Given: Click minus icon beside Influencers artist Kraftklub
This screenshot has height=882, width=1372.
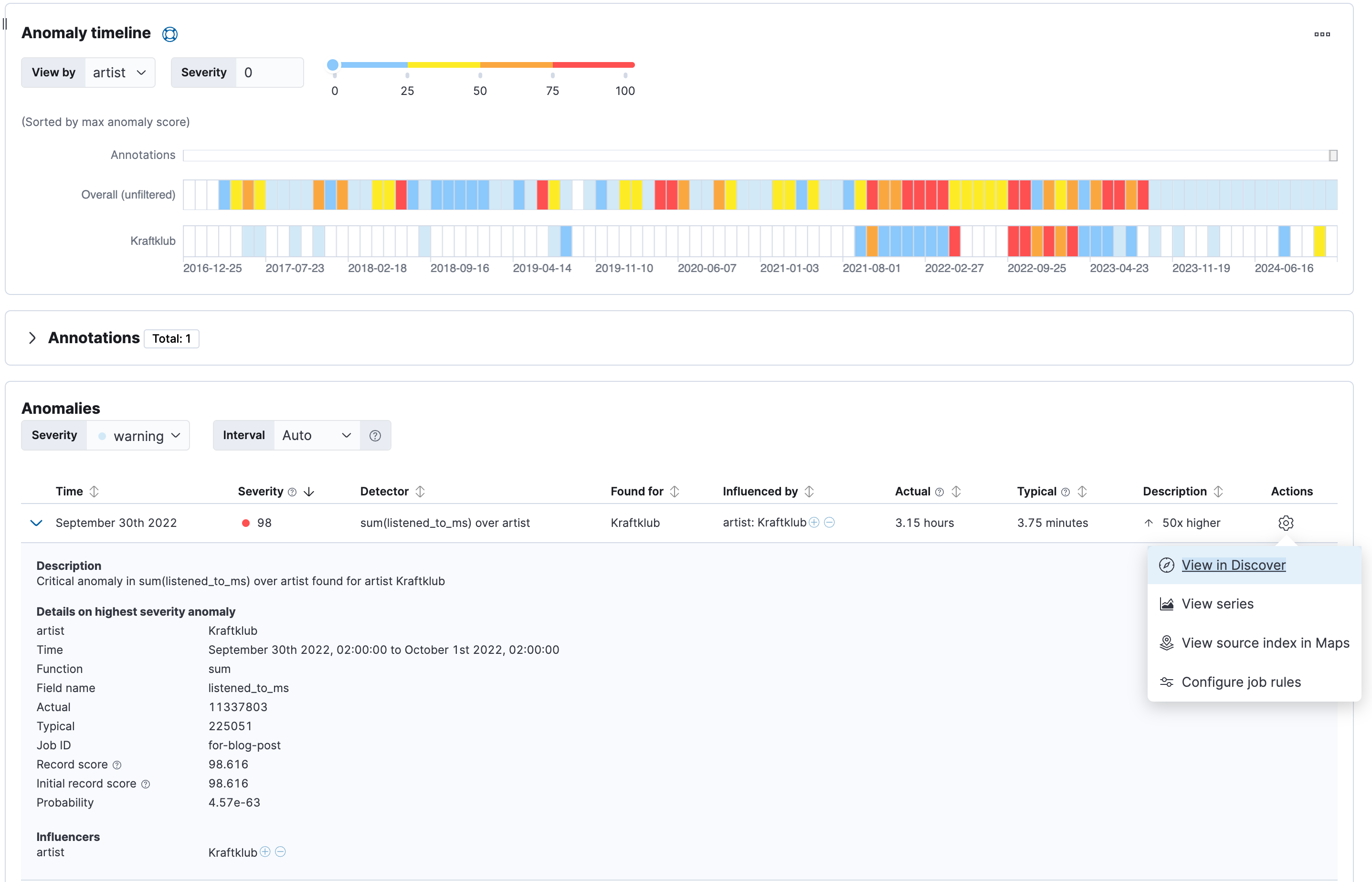Looking at the screenshot, I should coord(281,851).
